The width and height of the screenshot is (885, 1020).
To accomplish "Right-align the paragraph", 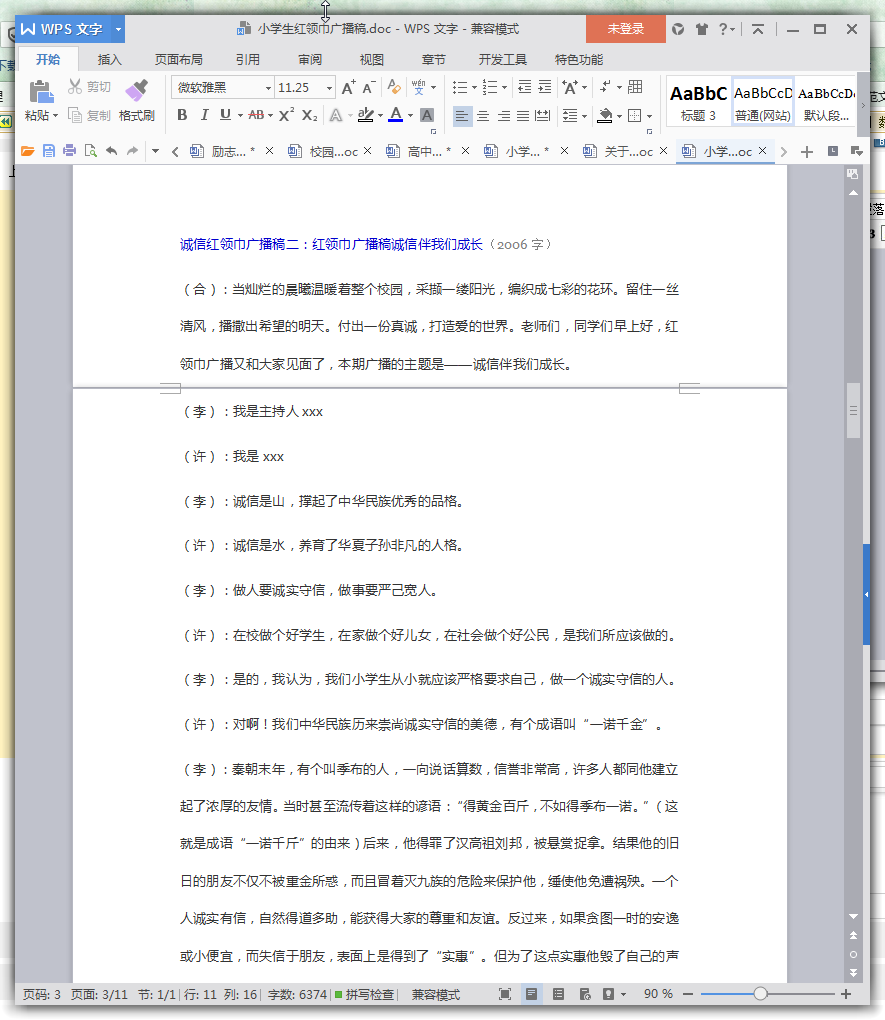I will point(504,116).
